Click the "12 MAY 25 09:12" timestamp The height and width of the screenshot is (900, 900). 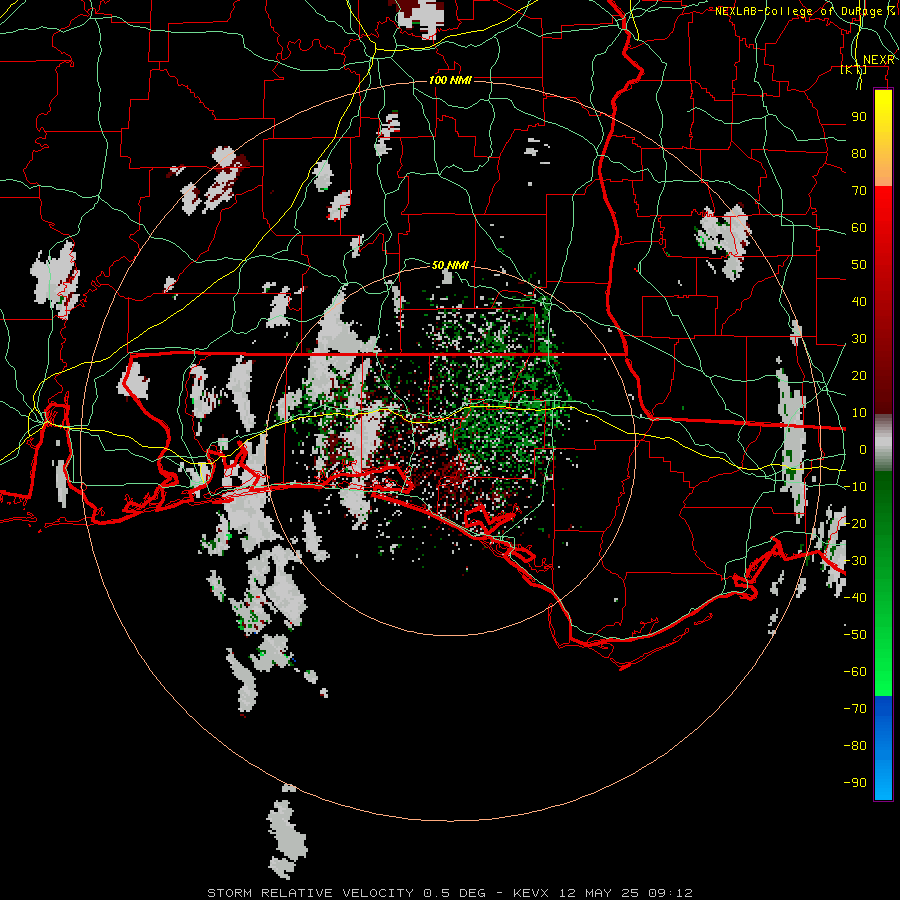(x=626, y=893)
